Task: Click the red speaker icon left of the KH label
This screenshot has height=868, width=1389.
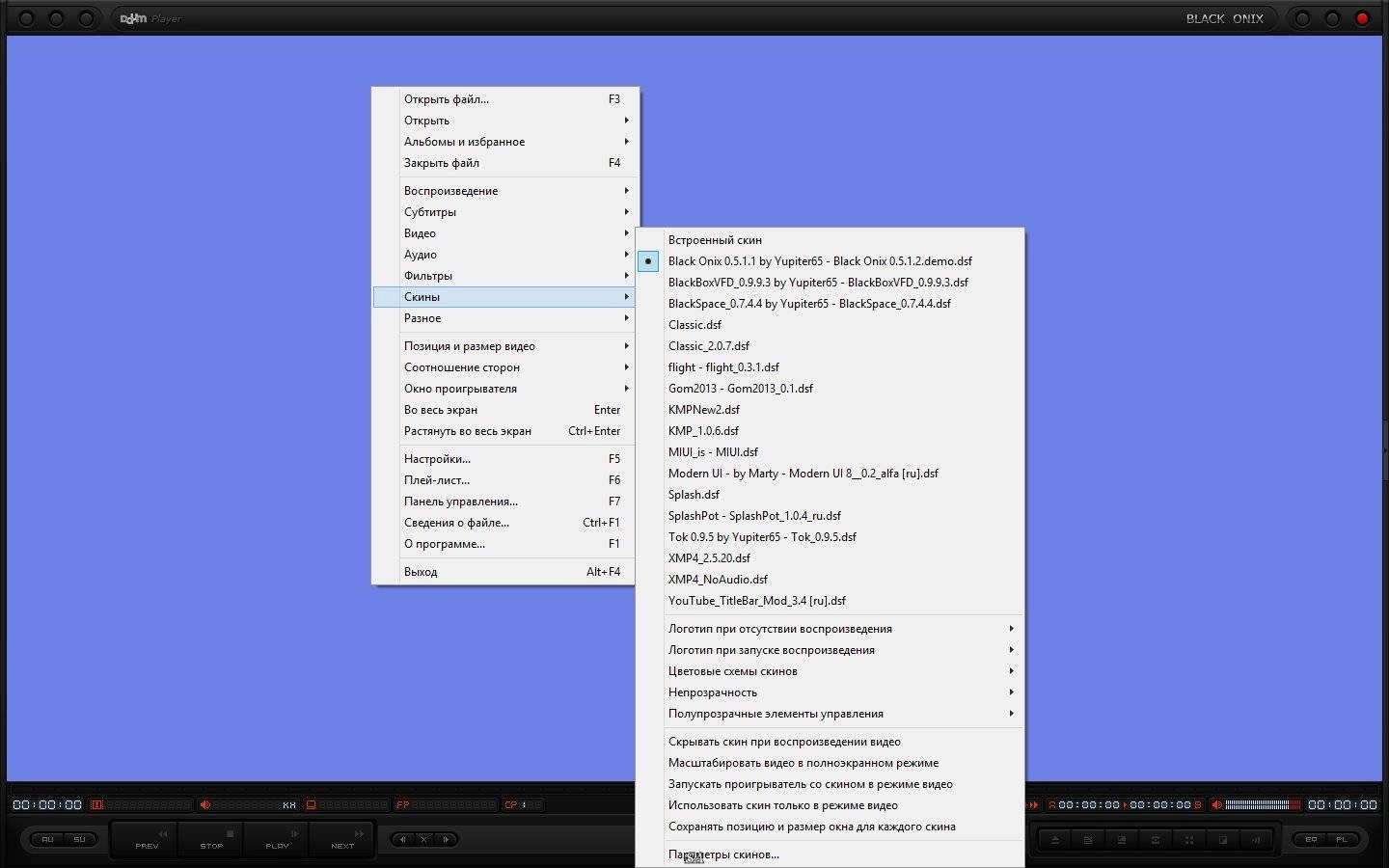Action: (204, 805)
